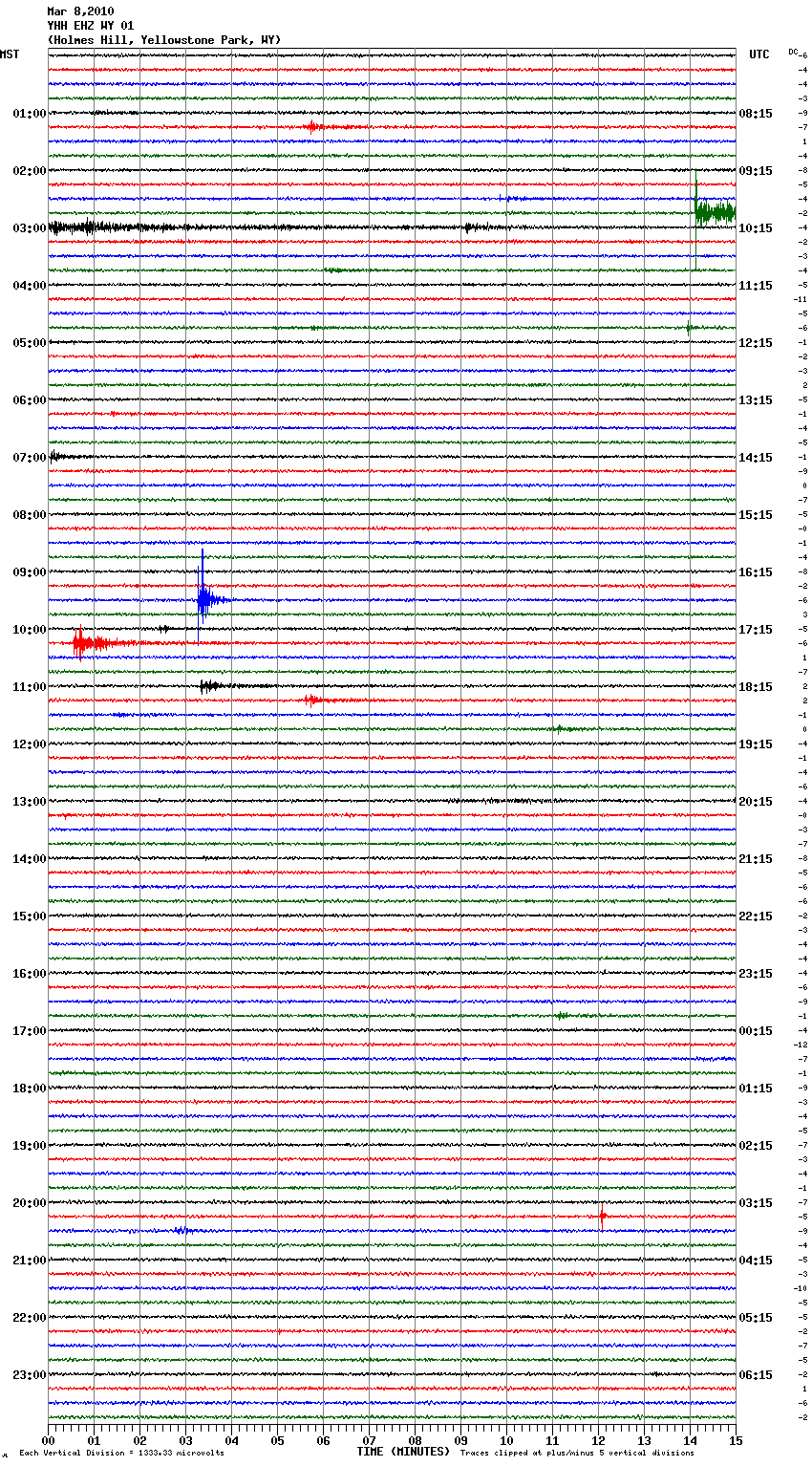Select the '03:00' MST time label

point(30,228)
